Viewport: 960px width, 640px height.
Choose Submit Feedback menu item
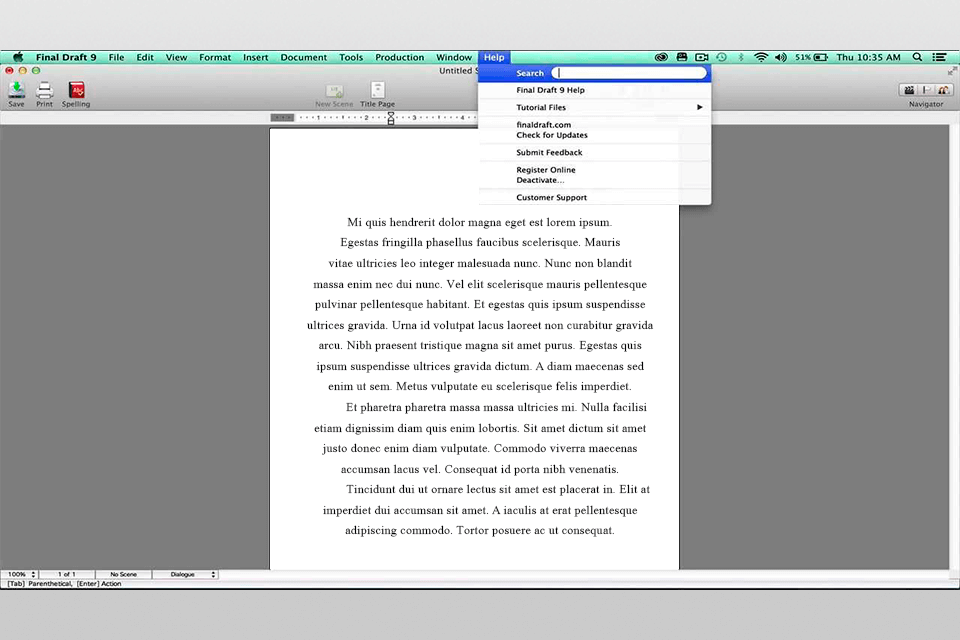(x=594, y=152)
